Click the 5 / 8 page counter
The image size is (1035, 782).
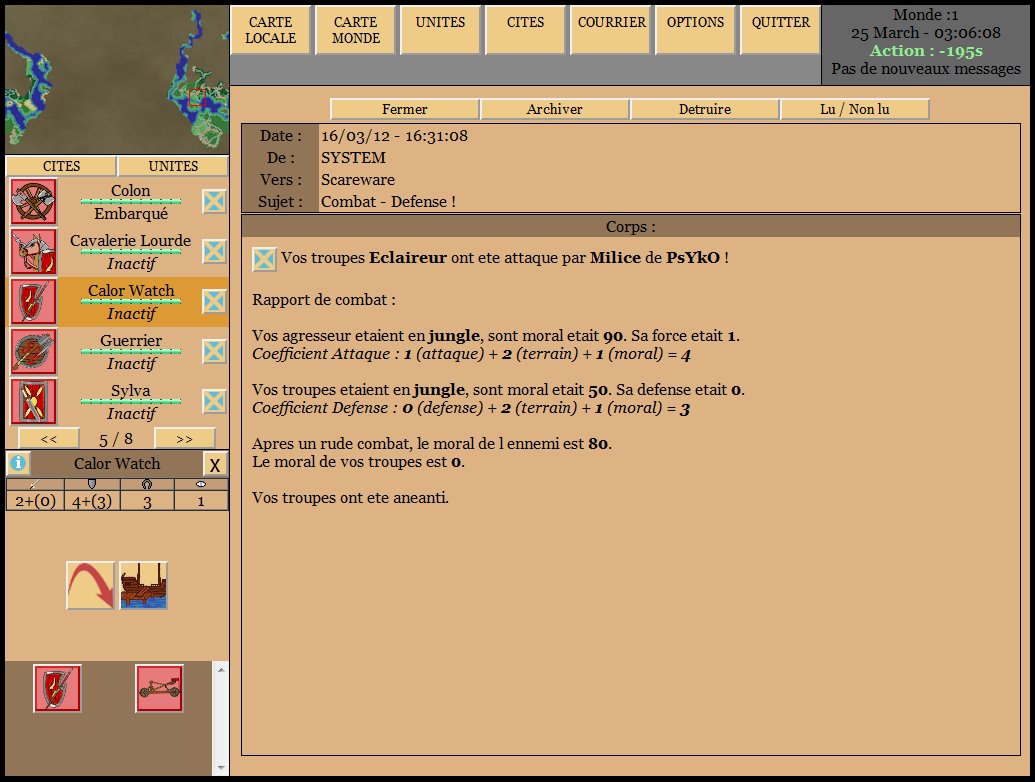coord(116,440)
